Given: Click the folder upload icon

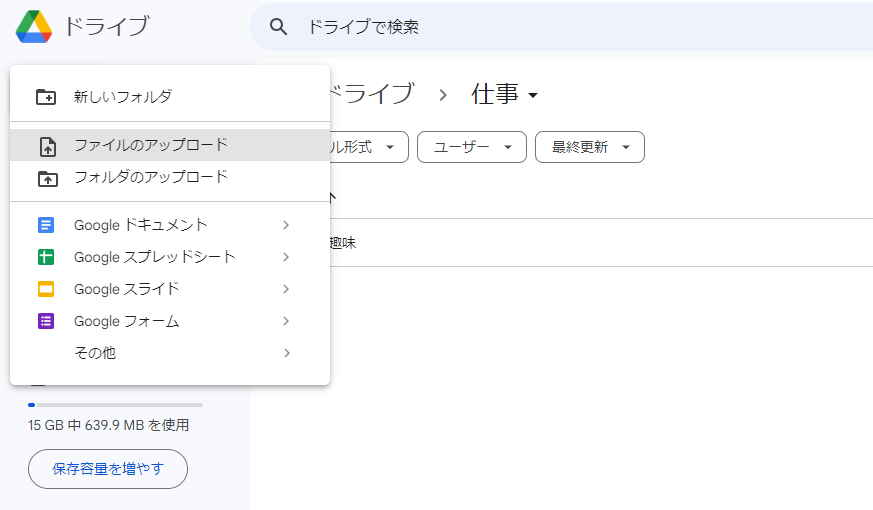Looking at the screenshot, I should point(48,178).
